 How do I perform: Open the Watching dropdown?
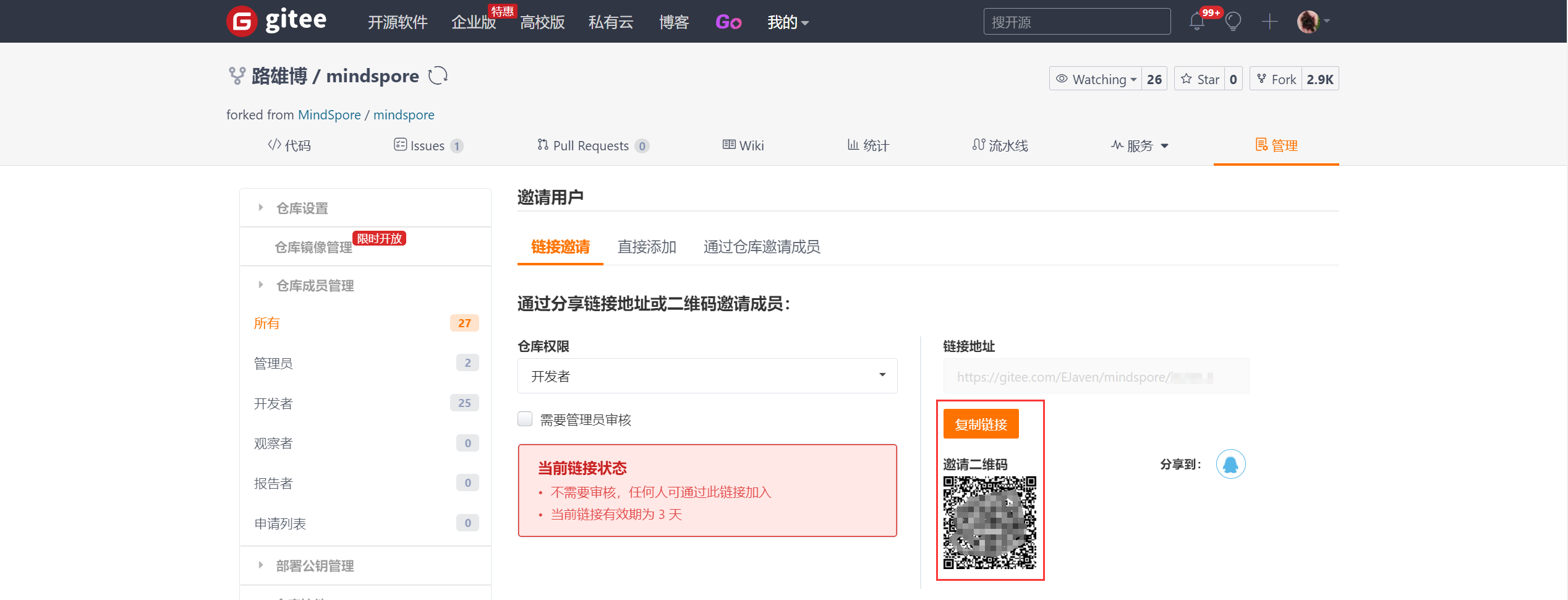click(x=1095, y=79)
